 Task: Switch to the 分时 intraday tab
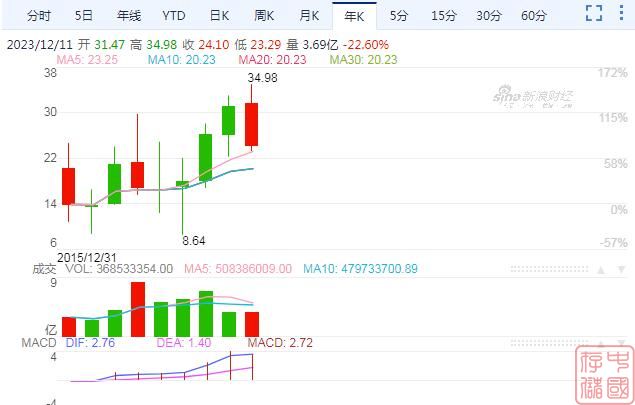pyautogui.click(x=38, y=15)
